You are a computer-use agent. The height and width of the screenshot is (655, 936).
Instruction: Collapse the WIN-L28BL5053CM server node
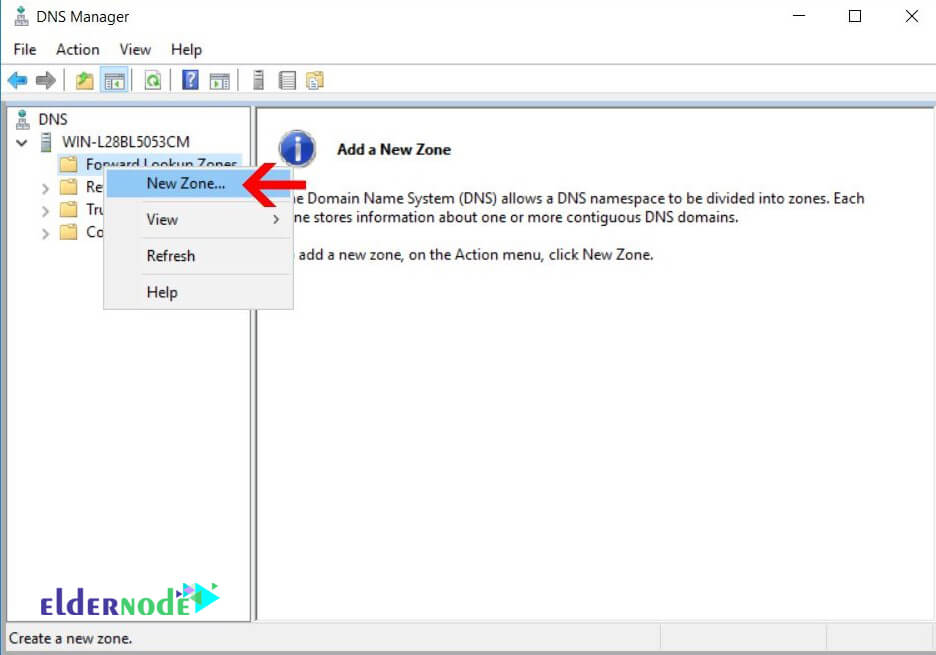[x=22, y=143]
